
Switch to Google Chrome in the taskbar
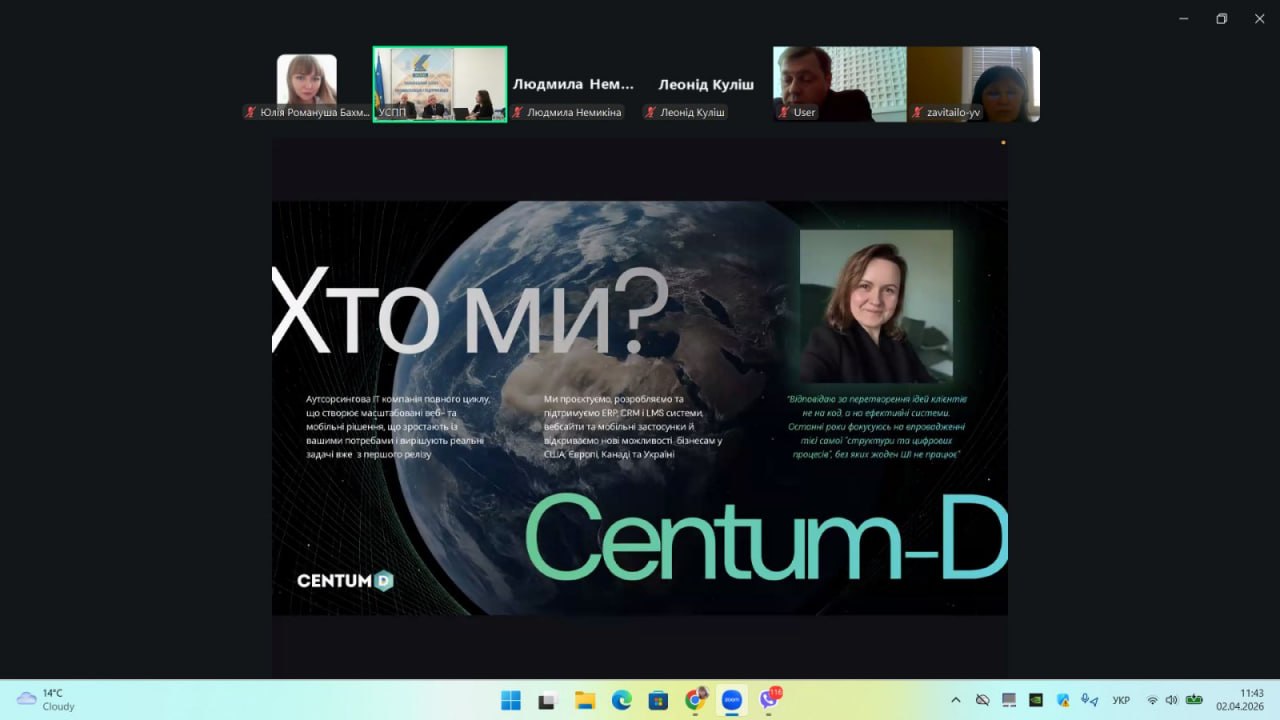click(695, 700)
